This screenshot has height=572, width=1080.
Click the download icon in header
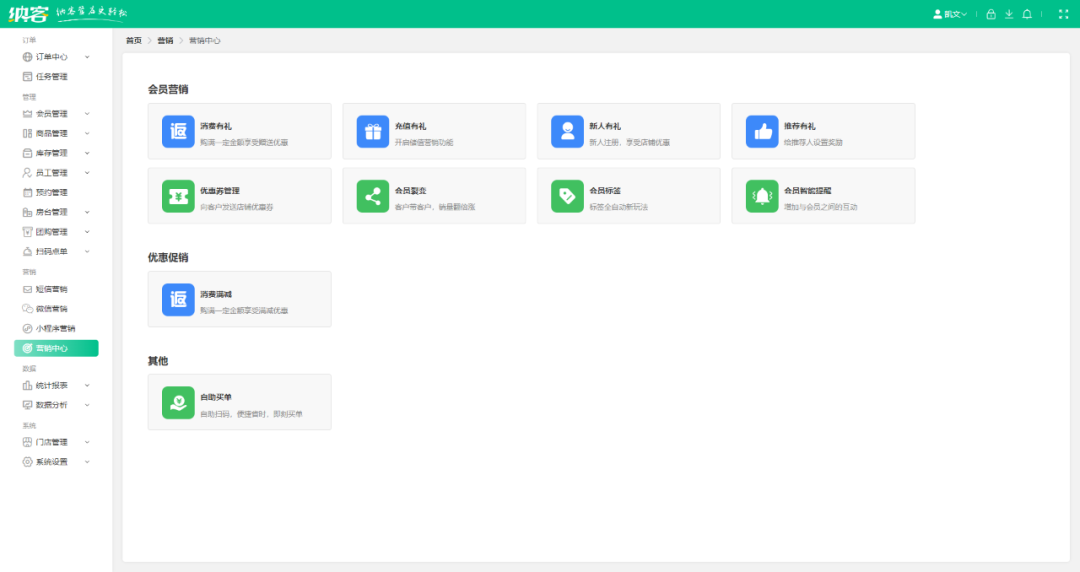pos(1009,14)
